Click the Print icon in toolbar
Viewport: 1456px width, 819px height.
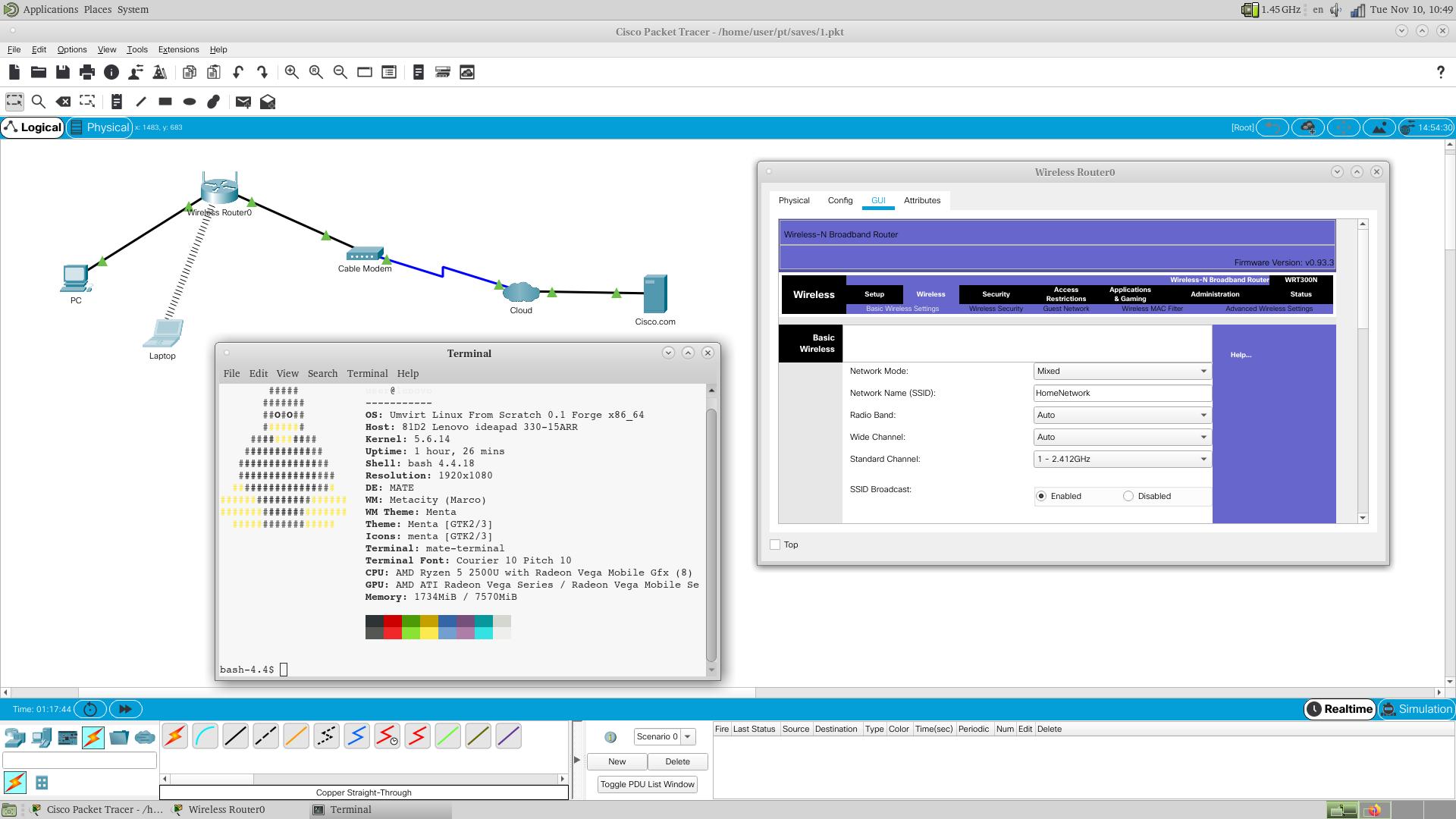[x=87, y=72]
